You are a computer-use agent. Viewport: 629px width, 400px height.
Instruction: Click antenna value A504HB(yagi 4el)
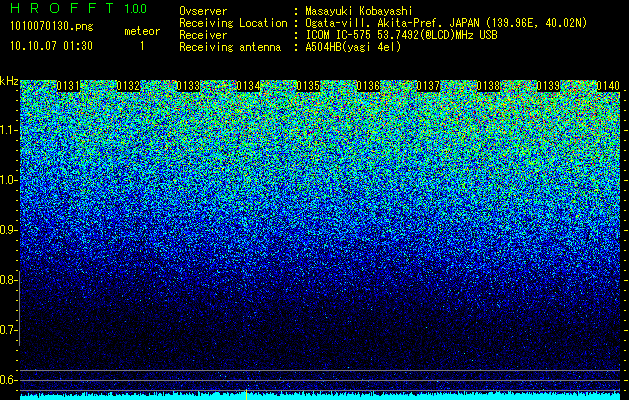(353, 47)
